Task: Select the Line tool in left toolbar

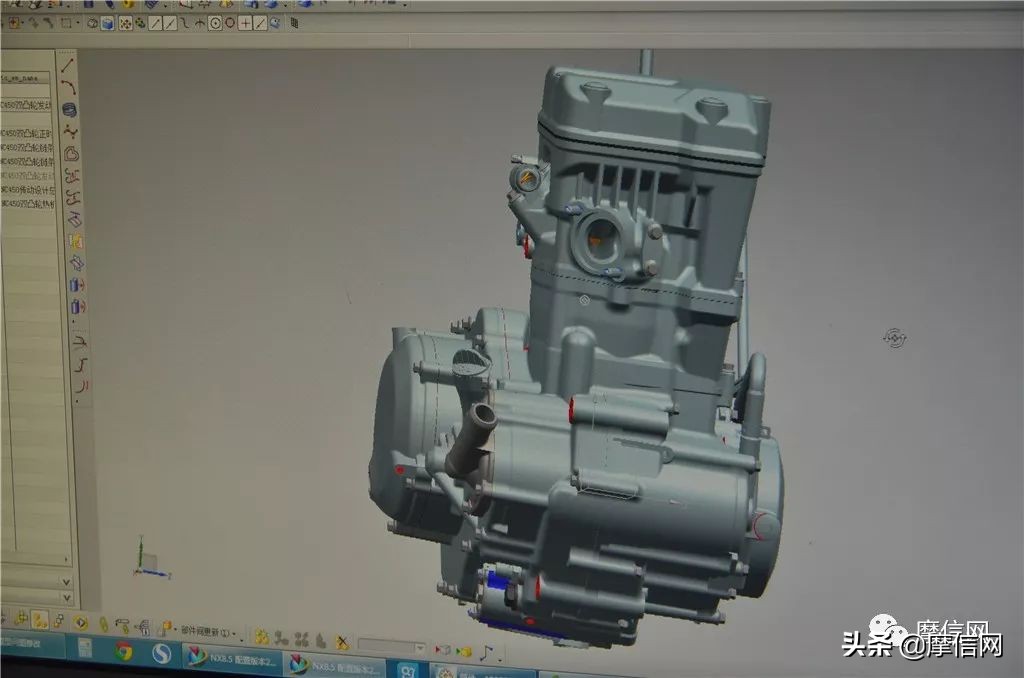Action: tap(68, 67)
